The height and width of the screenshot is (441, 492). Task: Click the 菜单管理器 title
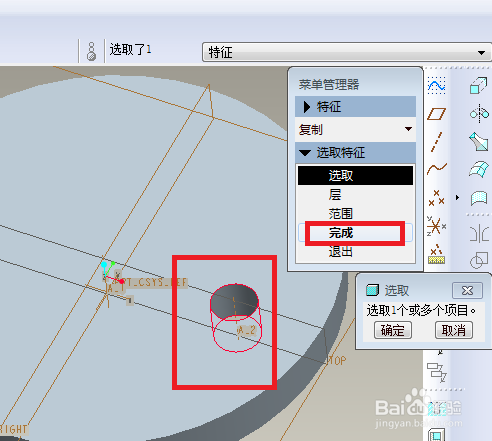pyautogui.click(x=329, y=84)
